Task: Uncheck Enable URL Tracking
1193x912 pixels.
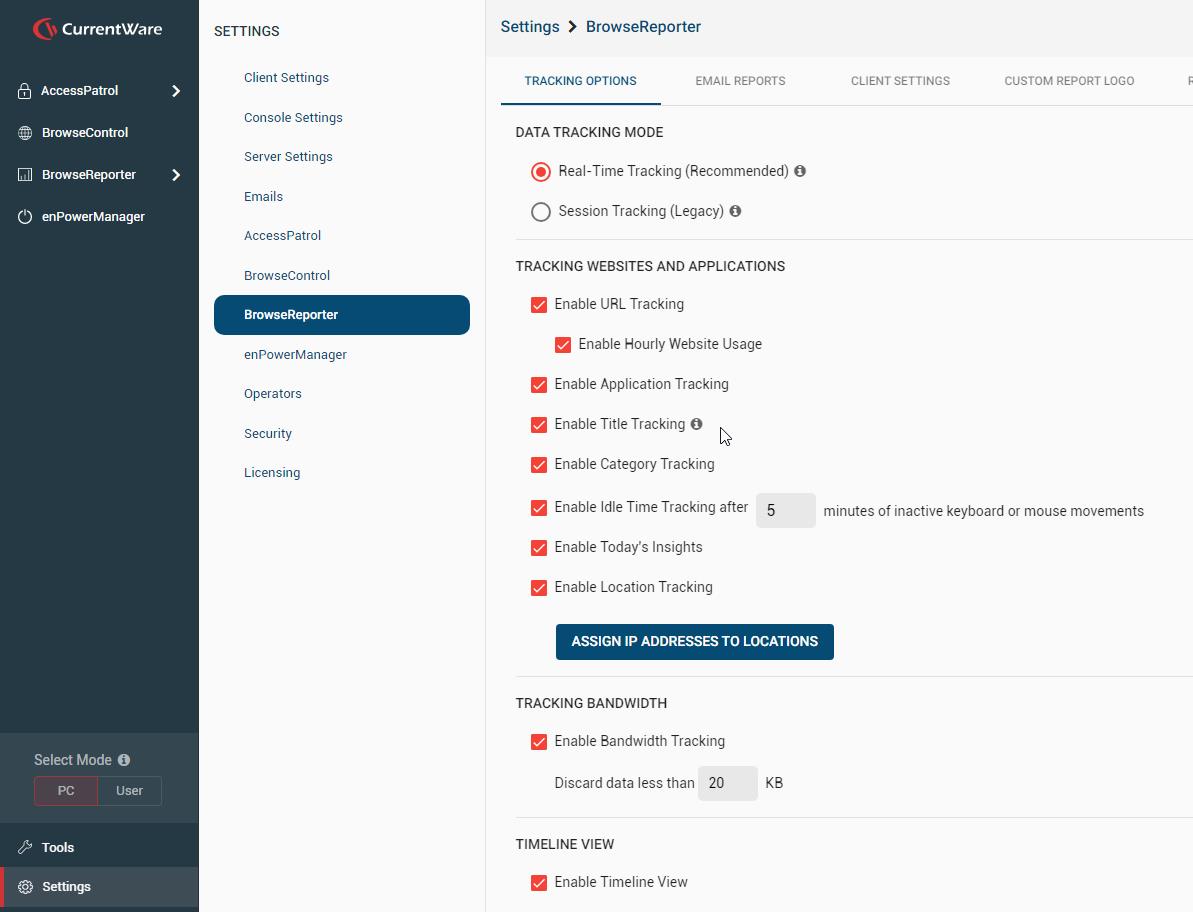Action: tap(539, 305)
